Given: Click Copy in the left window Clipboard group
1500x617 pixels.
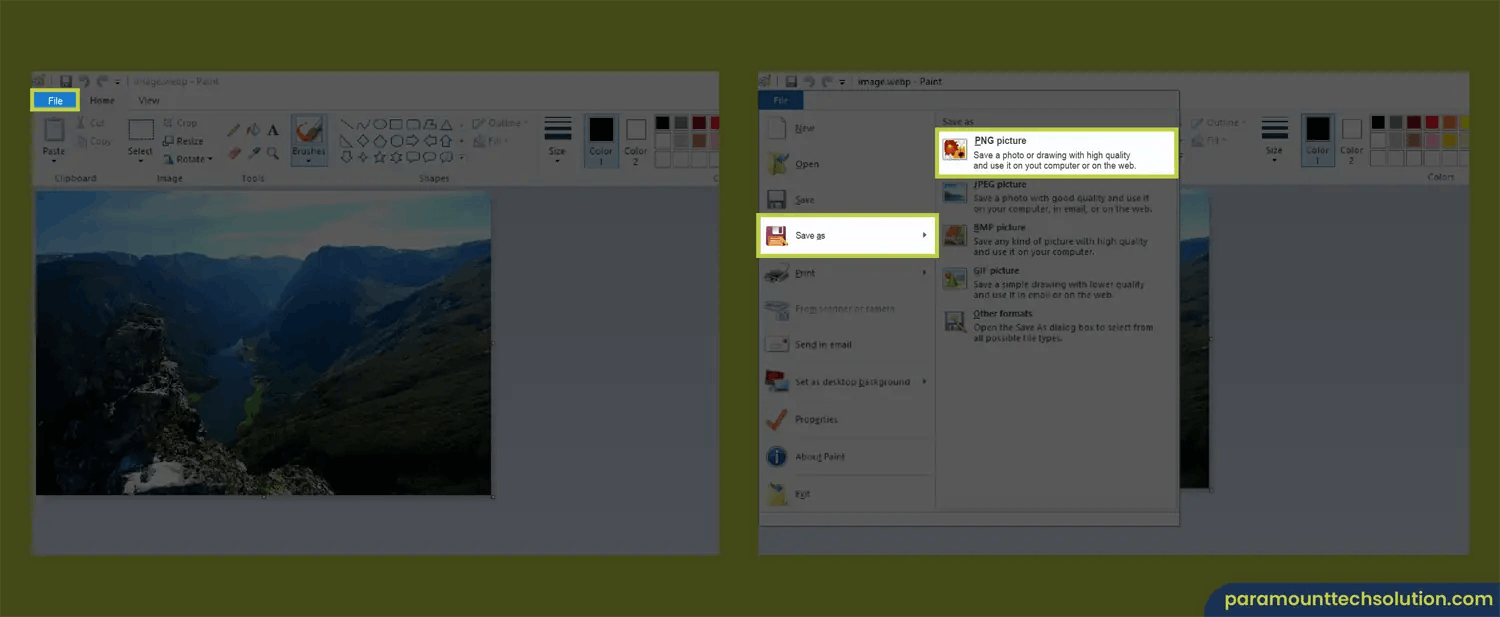Looking at the screenshot, I should [x=93, y=141].
